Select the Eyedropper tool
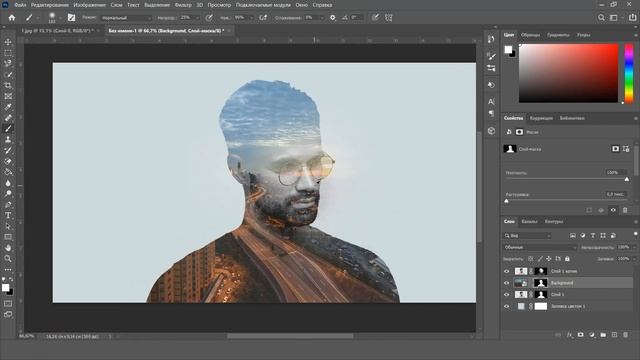 8,107
